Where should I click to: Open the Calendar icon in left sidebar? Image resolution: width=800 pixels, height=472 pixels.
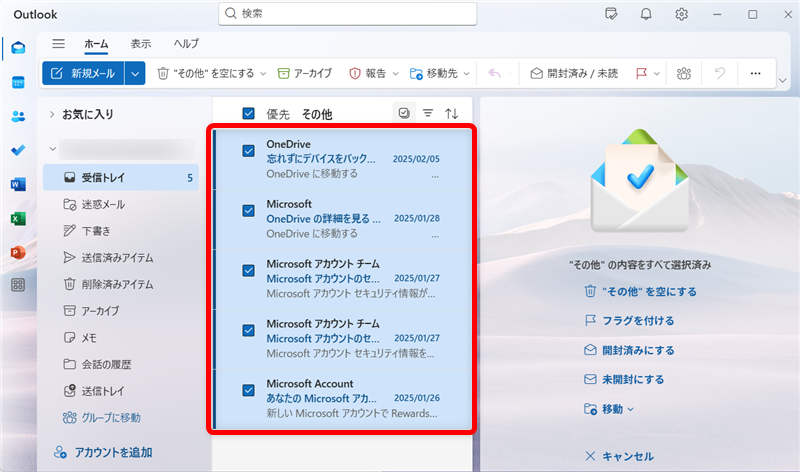18,82
